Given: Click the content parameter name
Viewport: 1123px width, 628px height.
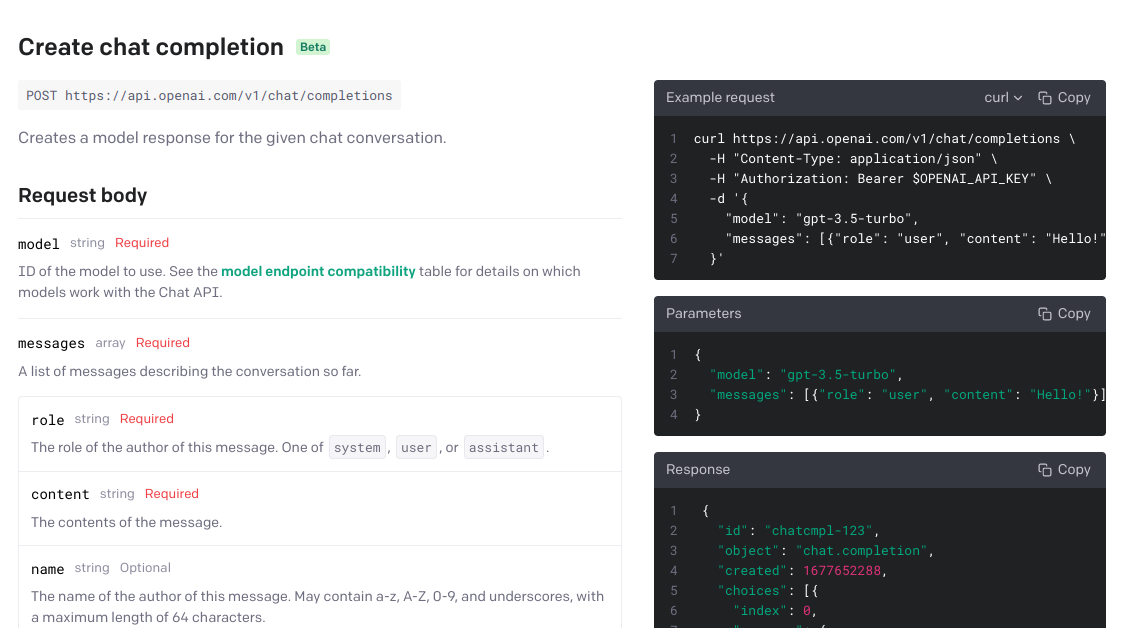Looking at the screenshot, I should [x=60, y=495].
